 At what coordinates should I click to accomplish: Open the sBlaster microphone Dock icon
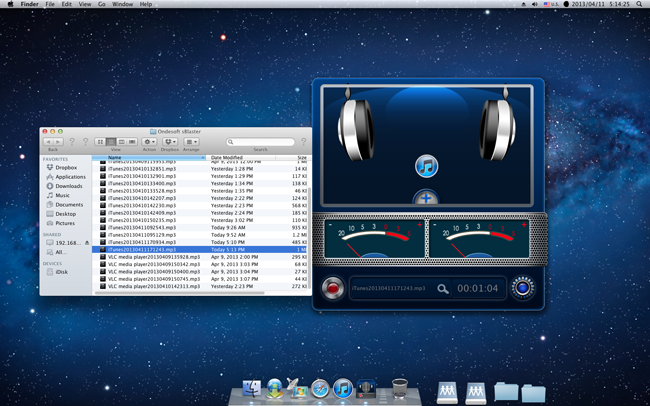366,389
